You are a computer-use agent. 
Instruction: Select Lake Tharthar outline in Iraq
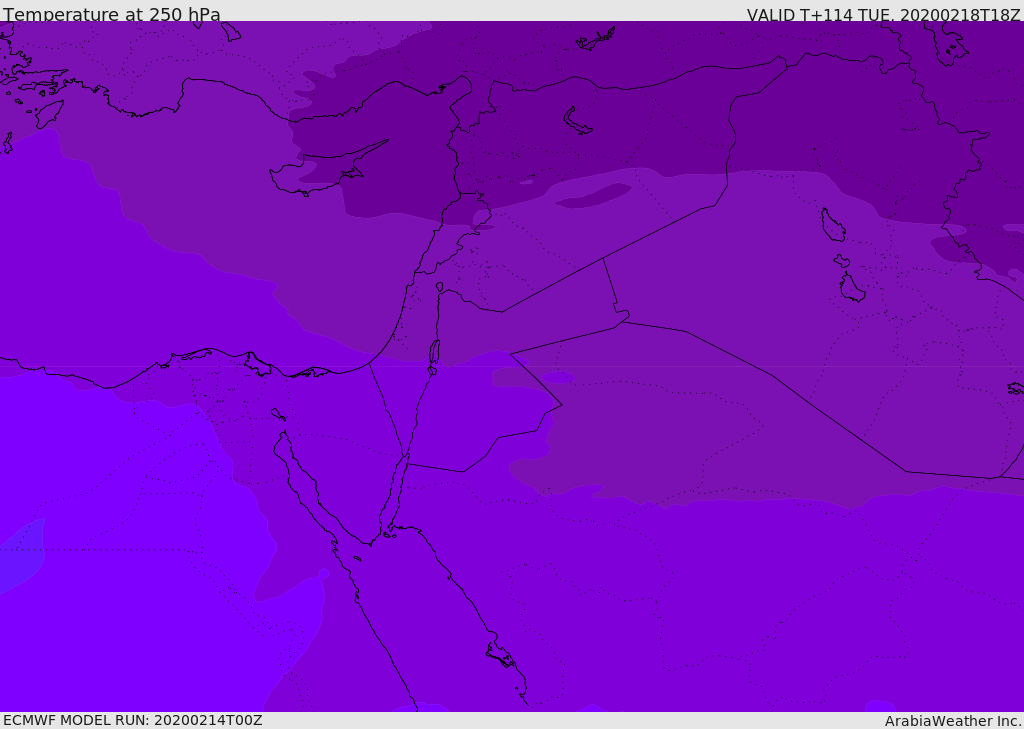pos(832,226)
